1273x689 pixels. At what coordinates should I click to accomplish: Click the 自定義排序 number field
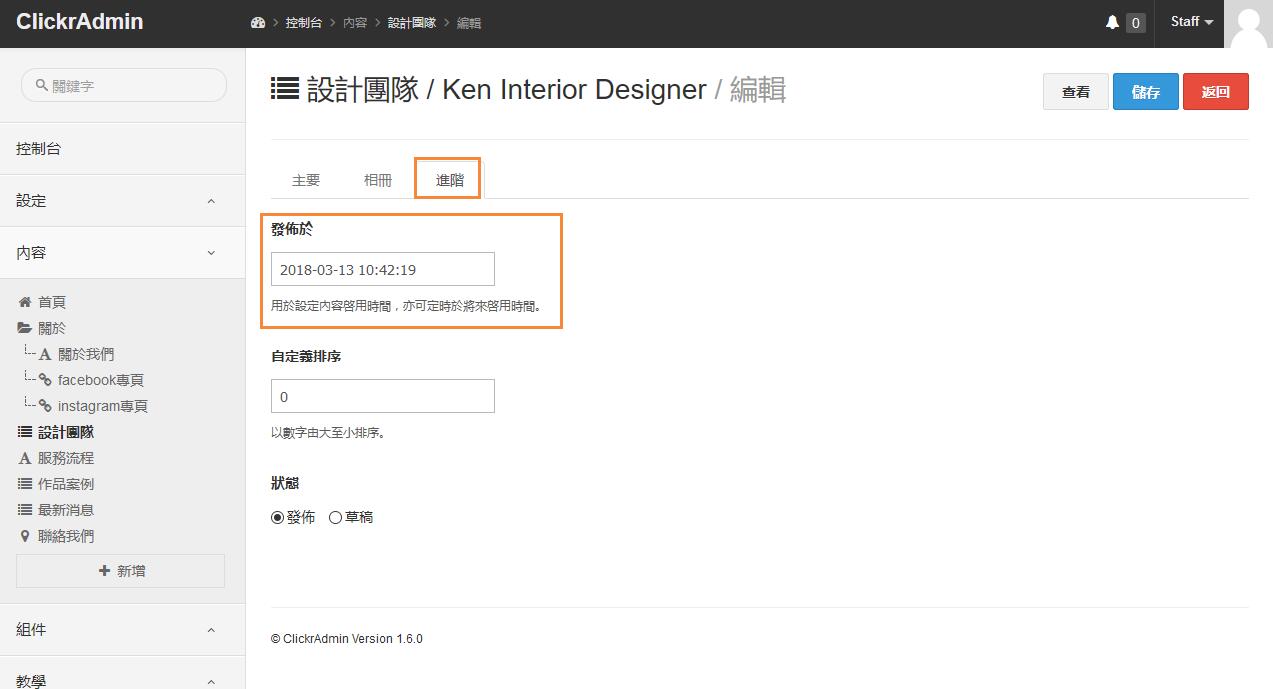coord(383,396)
